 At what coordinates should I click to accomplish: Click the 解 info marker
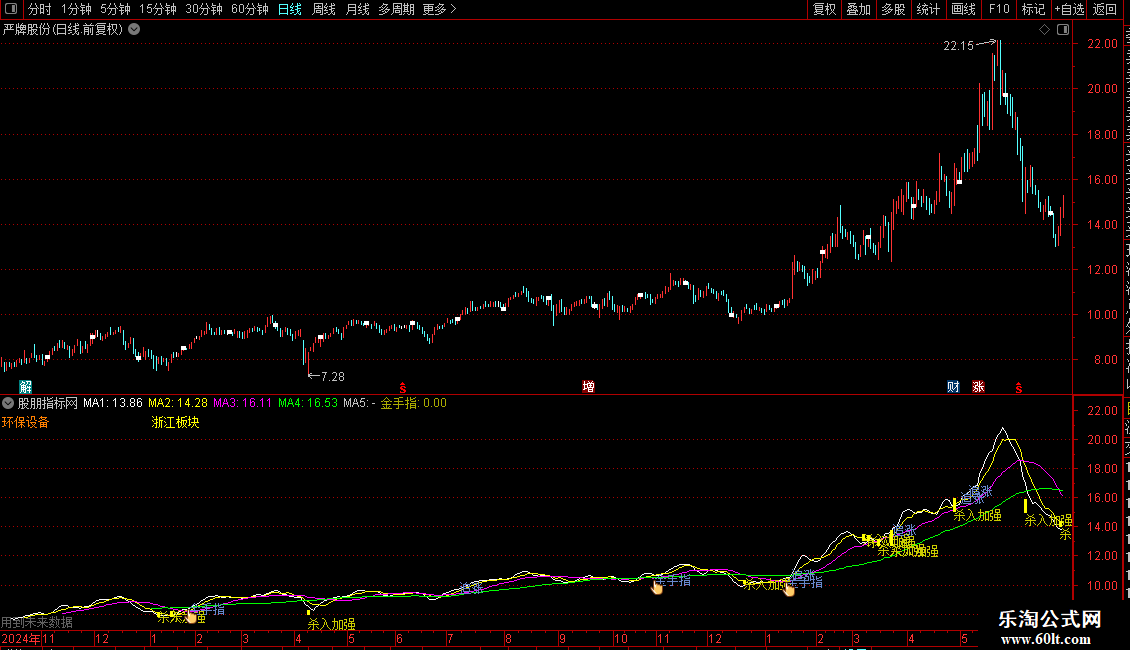[25, 387]
